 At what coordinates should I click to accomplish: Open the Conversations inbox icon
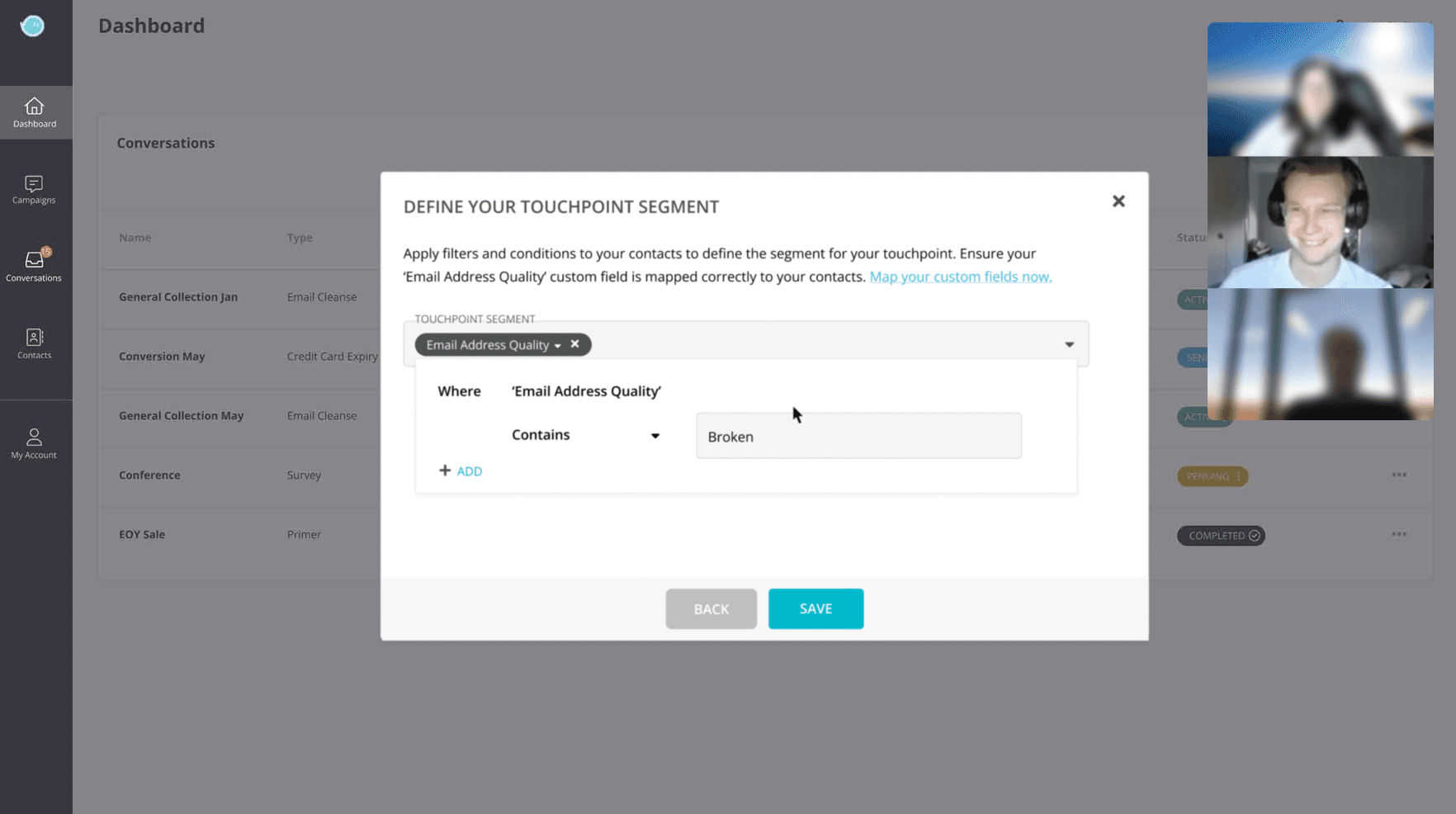click(x=34, y=259)
